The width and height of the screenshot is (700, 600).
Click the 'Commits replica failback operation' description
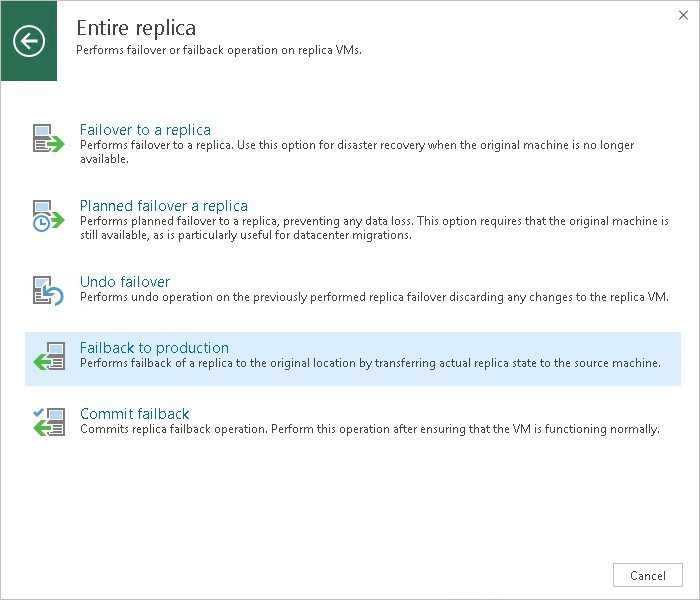(x=369, y=430)
